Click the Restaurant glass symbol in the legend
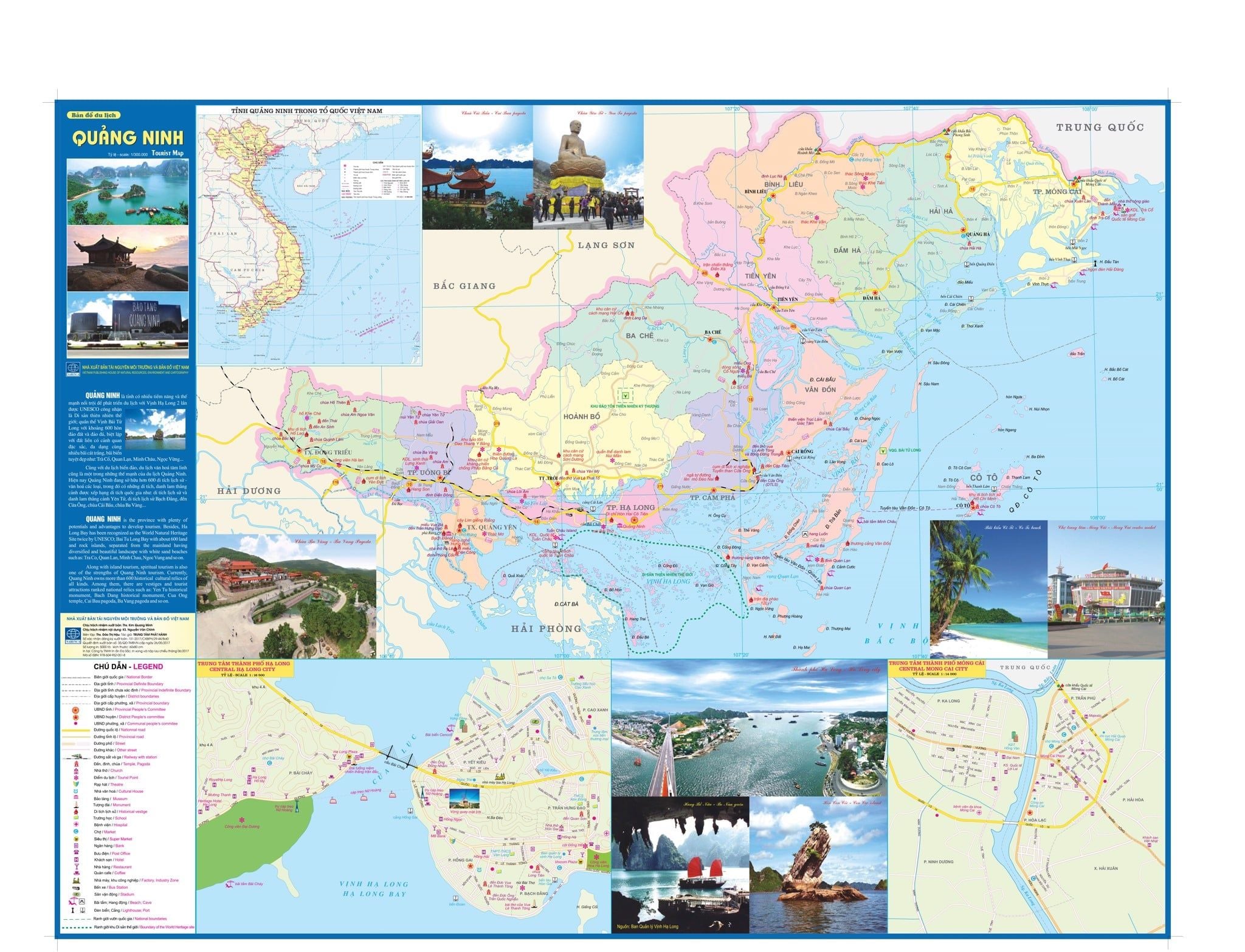1245x952 pixels. pyautogui.click(x=77, y=866)
